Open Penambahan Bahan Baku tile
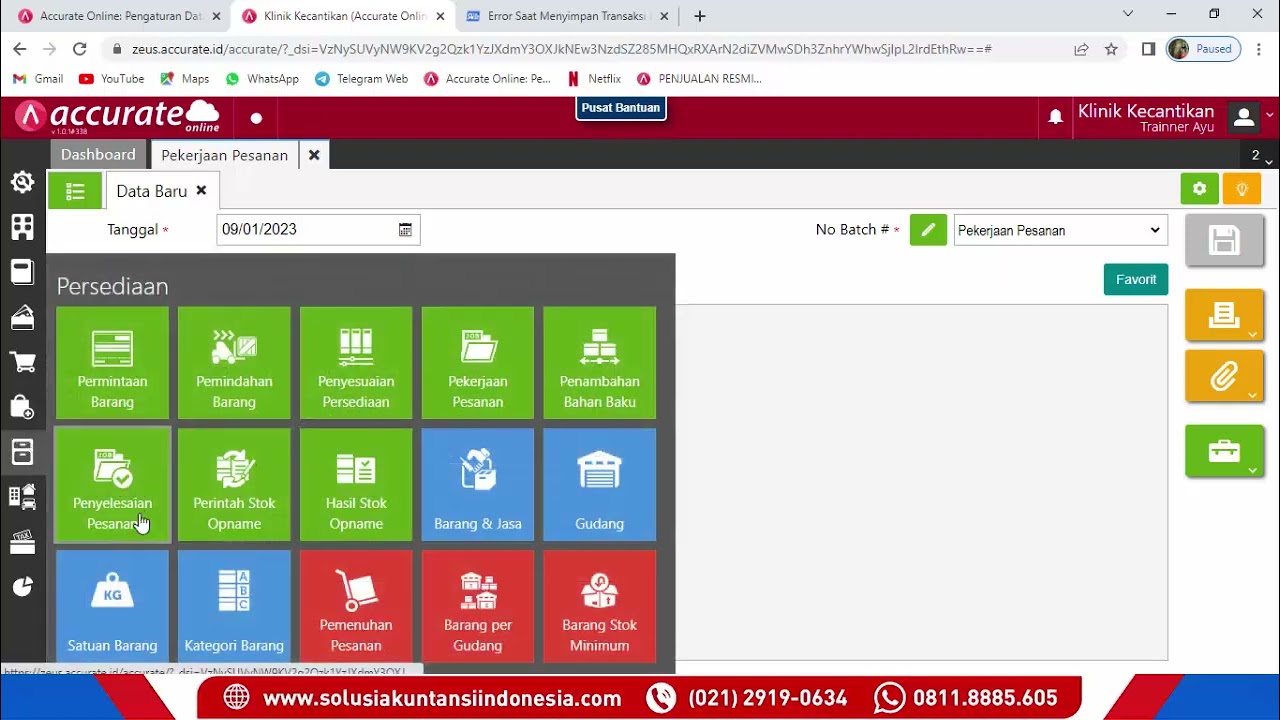Image resolution: width=1280 pixels, height=720 pixels. click(600, 363)
